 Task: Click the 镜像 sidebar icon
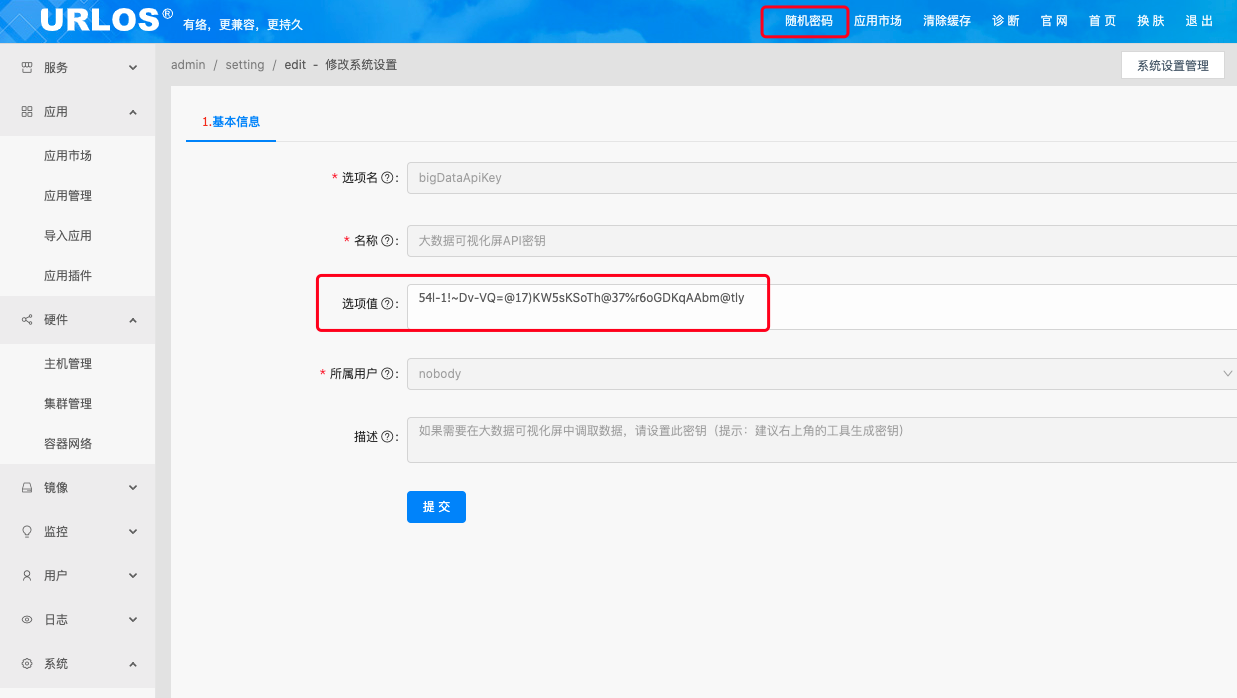pos(27,488)
